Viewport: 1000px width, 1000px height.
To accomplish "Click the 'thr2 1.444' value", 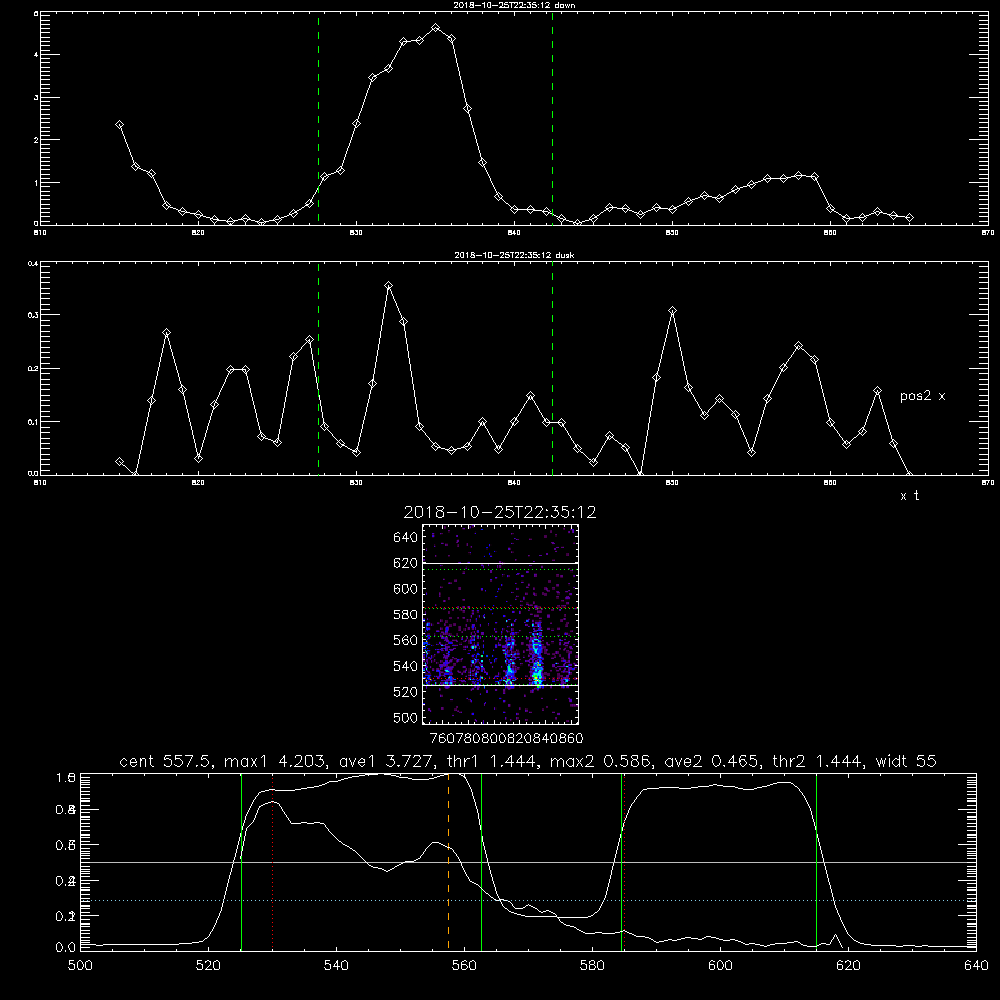I will [x=818, y=761].
